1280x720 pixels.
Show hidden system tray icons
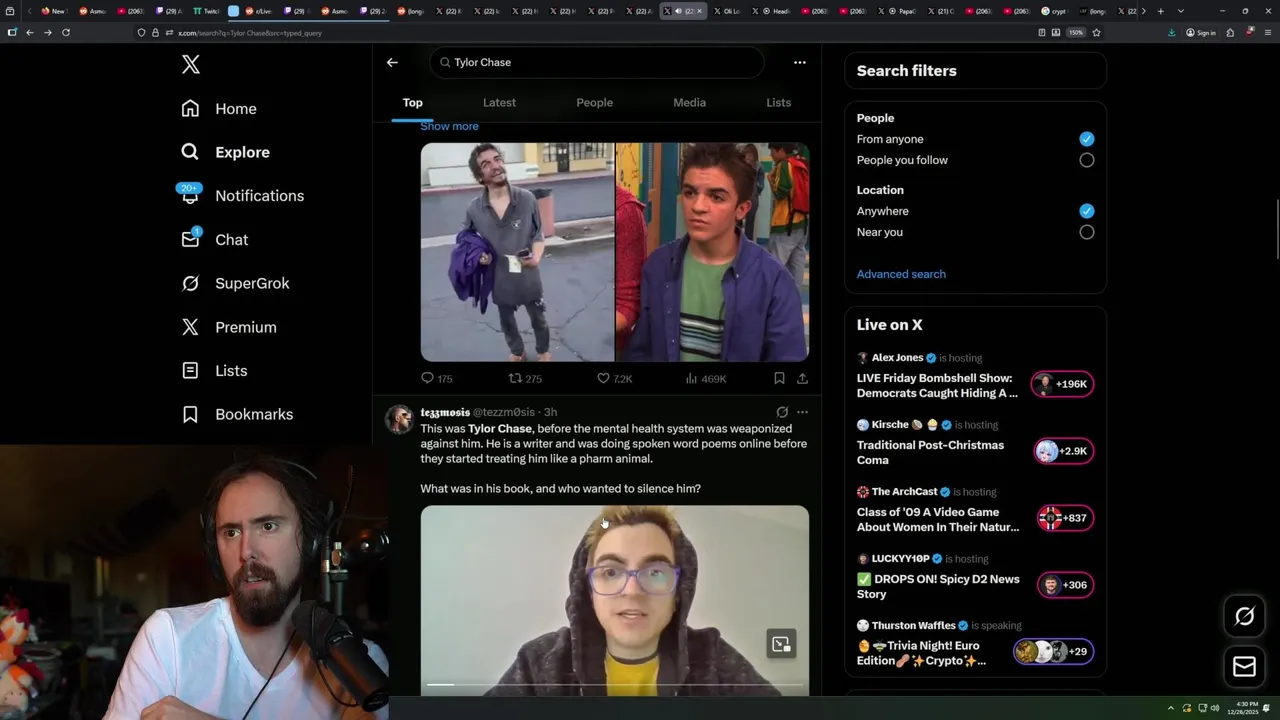click(1171, 708)
